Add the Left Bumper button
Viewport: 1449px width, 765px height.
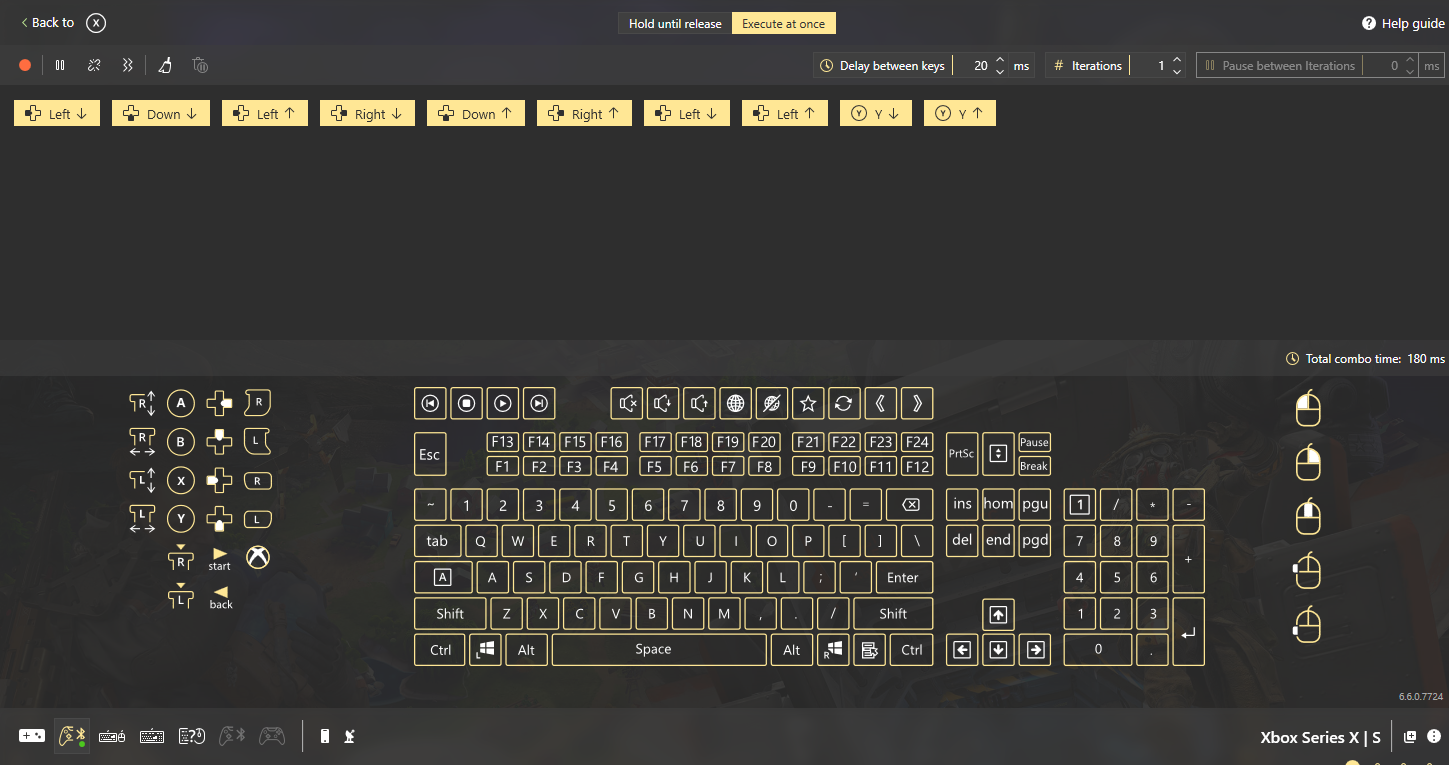click(258, 519)
